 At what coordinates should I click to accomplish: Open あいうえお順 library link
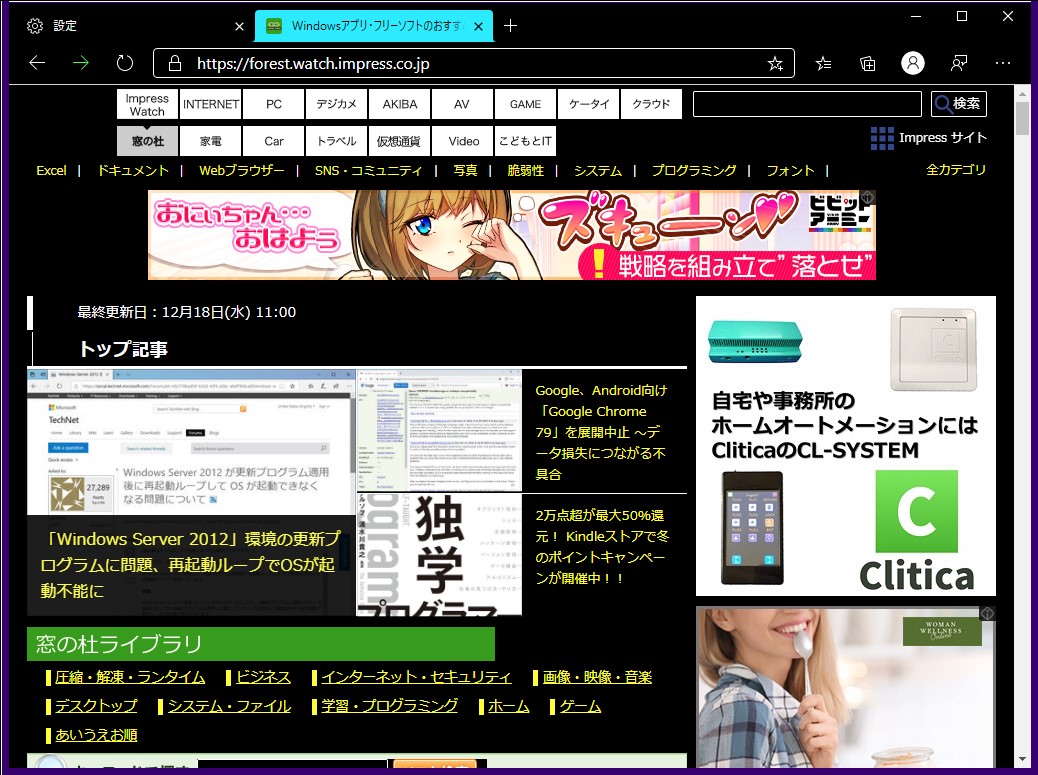tap(96, 735)
